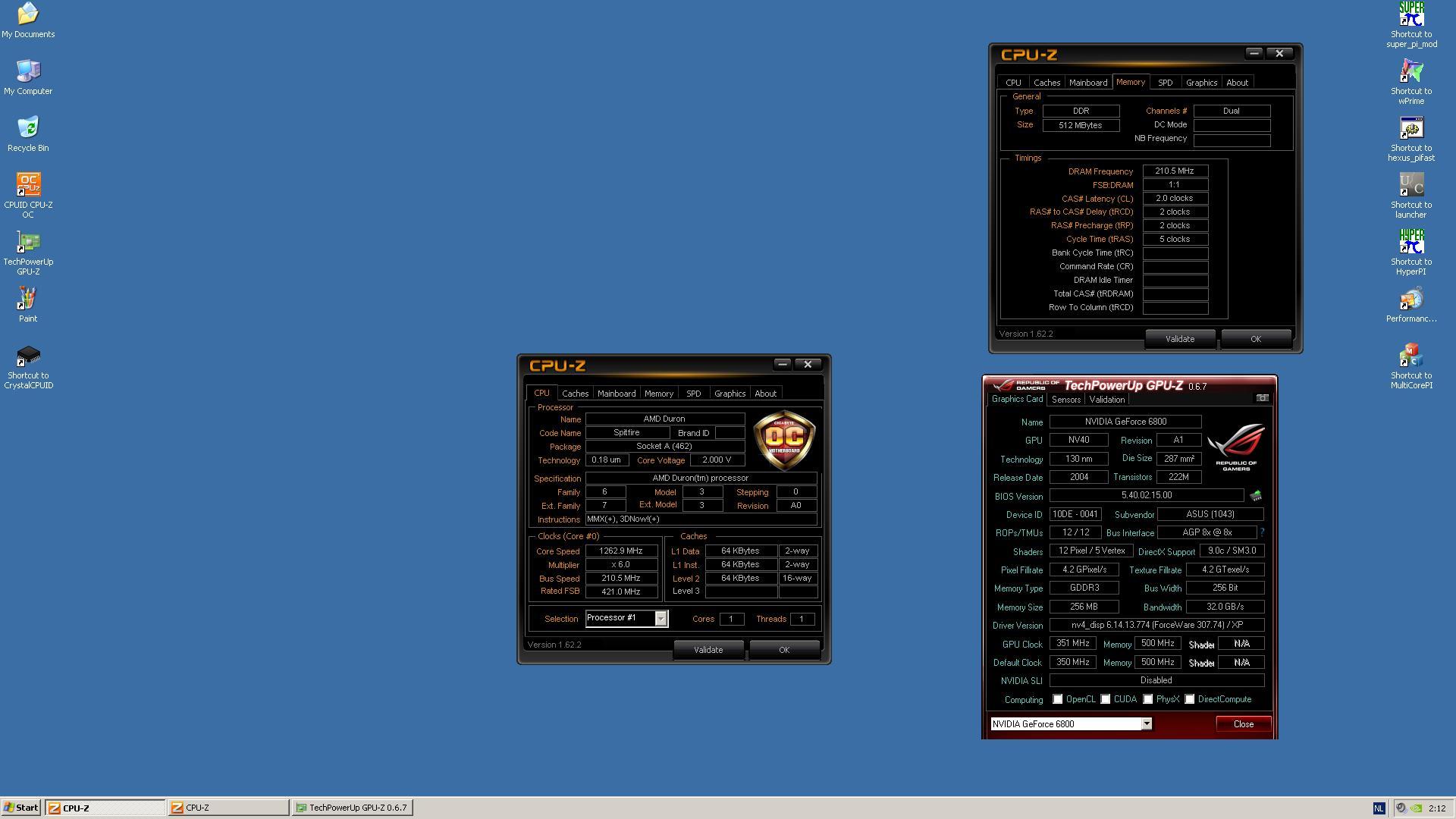Click the GPU-Z Close button
The image size is (1456, 819).
pyautogui.click(x=1244, y=724)
